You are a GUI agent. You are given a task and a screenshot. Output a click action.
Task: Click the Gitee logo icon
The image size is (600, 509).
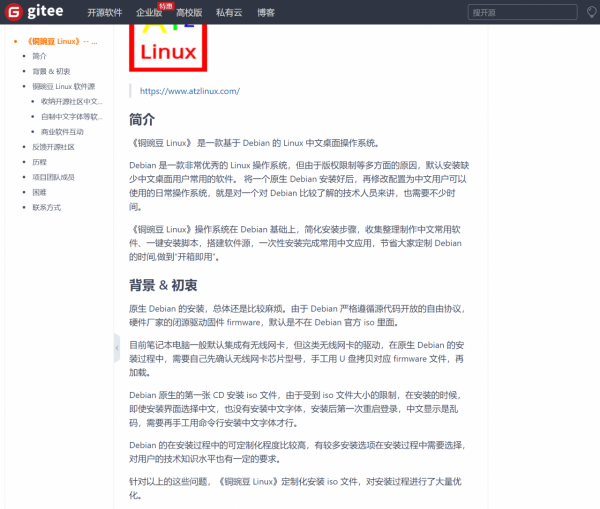(14, 14)
